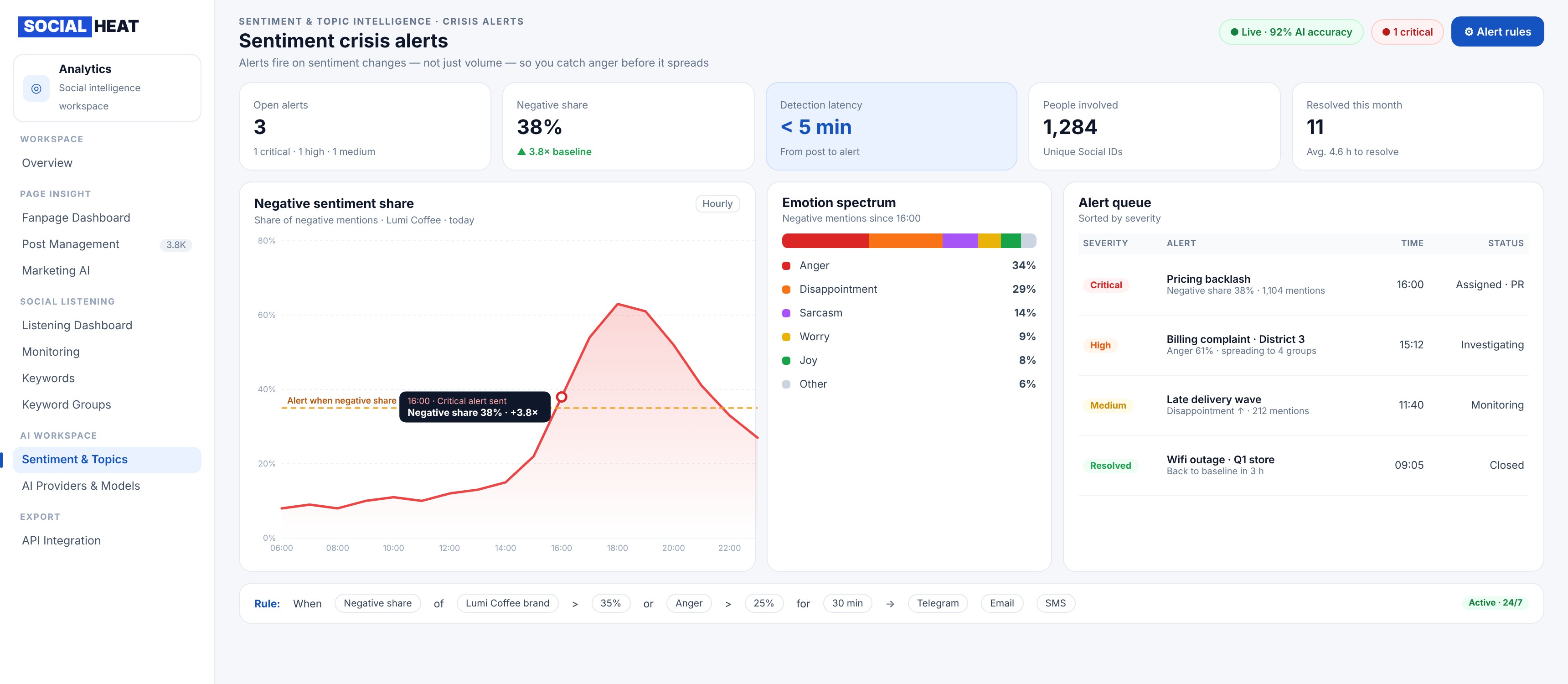Click the Live 92% AI accuracy pill
Screen dimensions: 1568x684
pos(1290,32)
